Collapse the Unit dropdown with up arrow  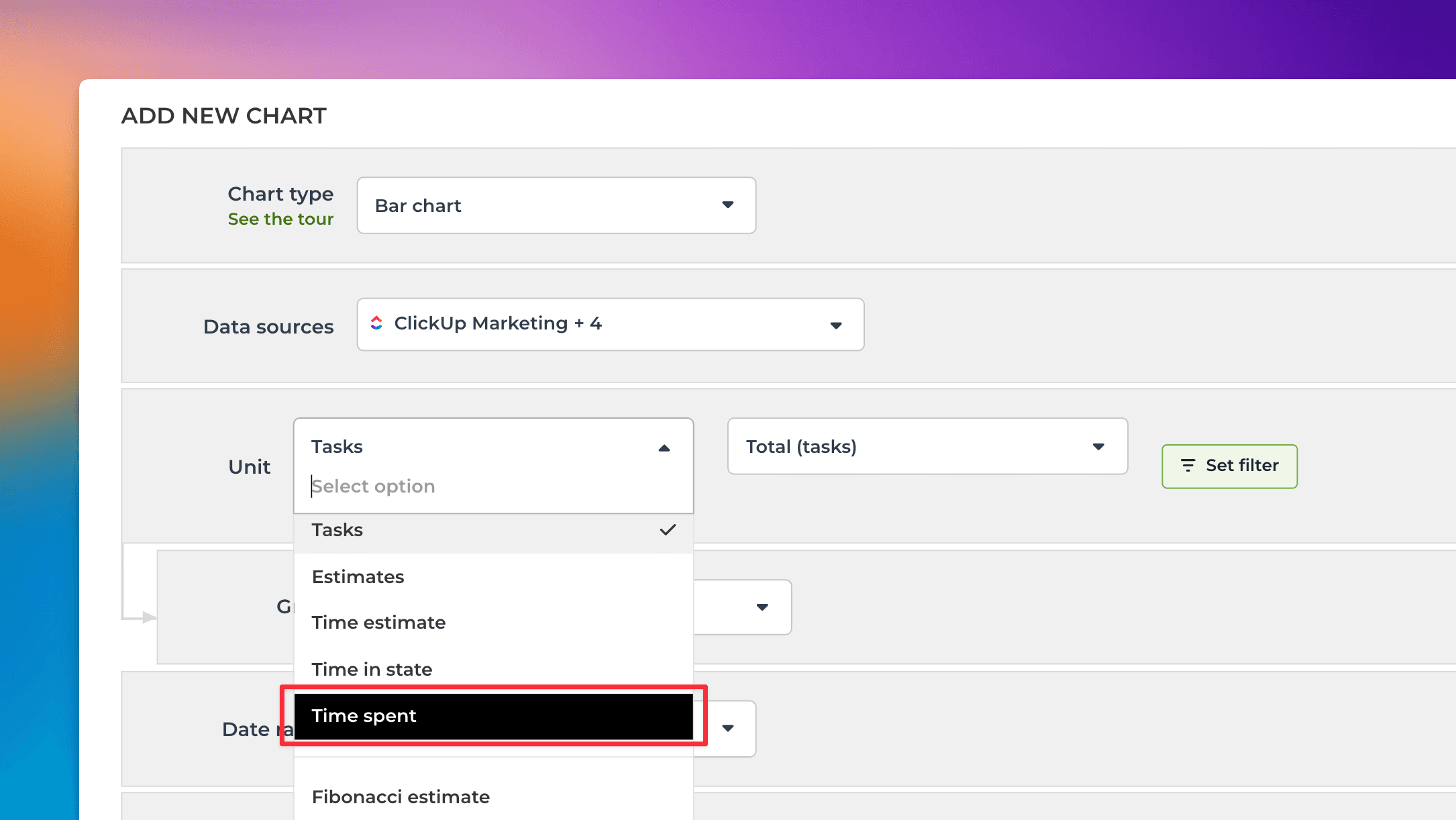(664, 448)
